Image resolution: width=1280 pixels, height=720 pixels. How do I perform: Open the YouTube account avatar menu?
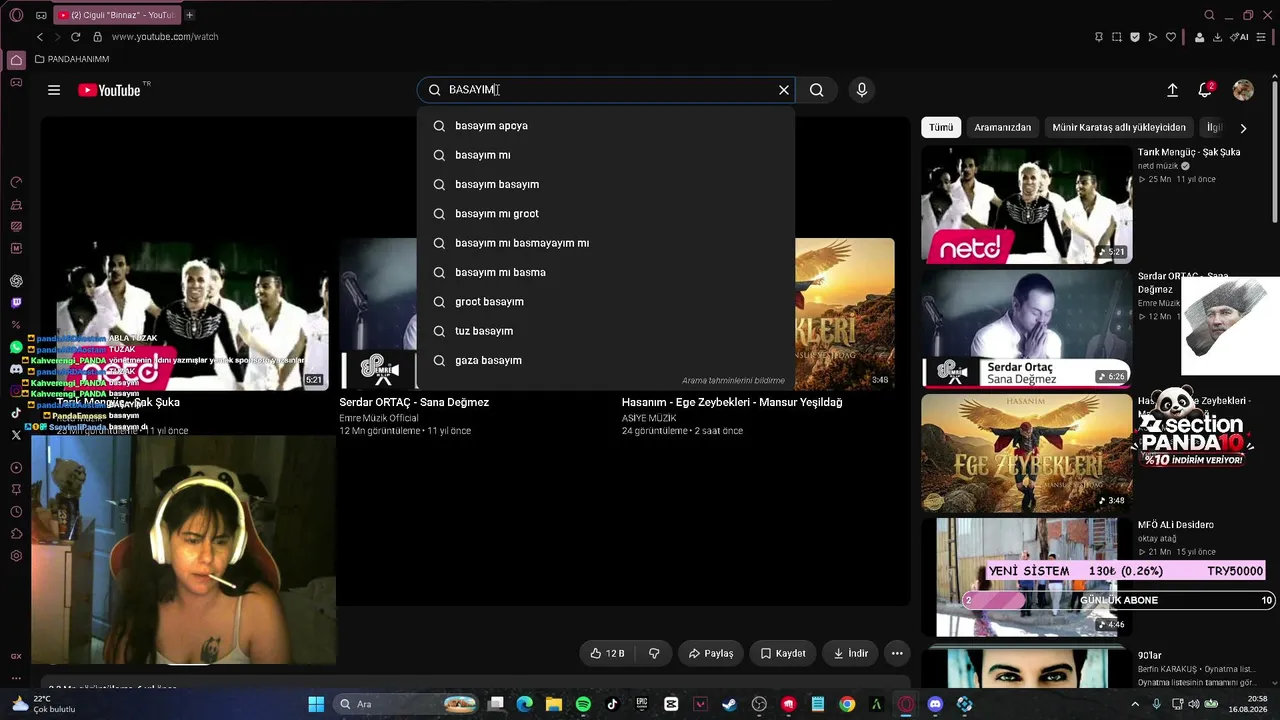tap(1243, 90)
